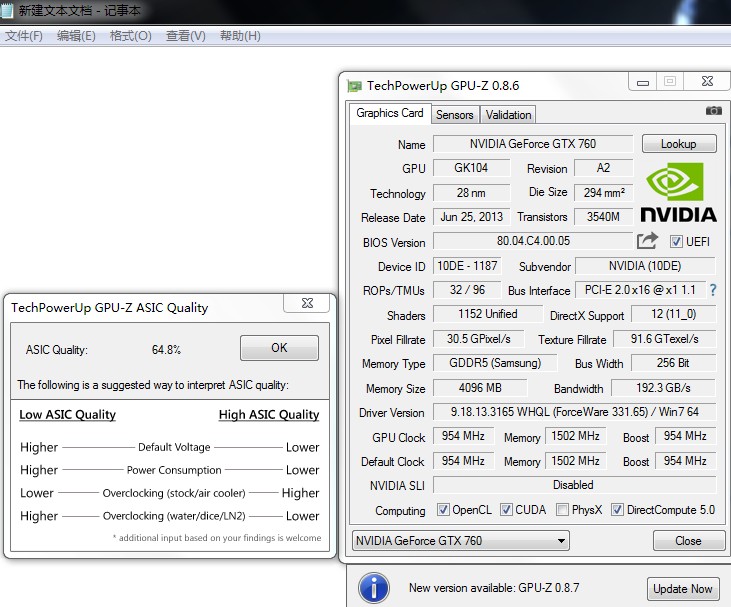Toggle the CUDA checkbox
The image size is (731, 607).
click(x=506, y=510)
